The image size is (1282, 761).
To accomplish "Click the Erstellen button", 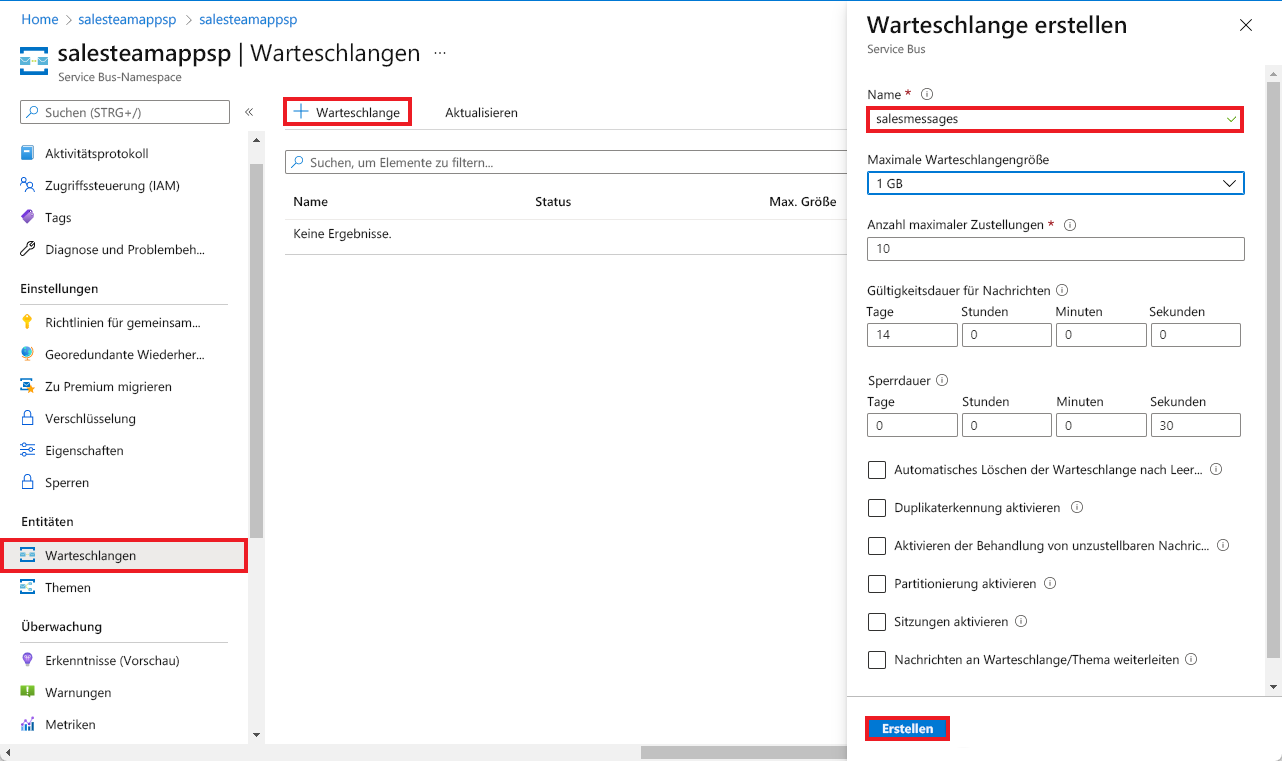I will click(x=907, y=729).
